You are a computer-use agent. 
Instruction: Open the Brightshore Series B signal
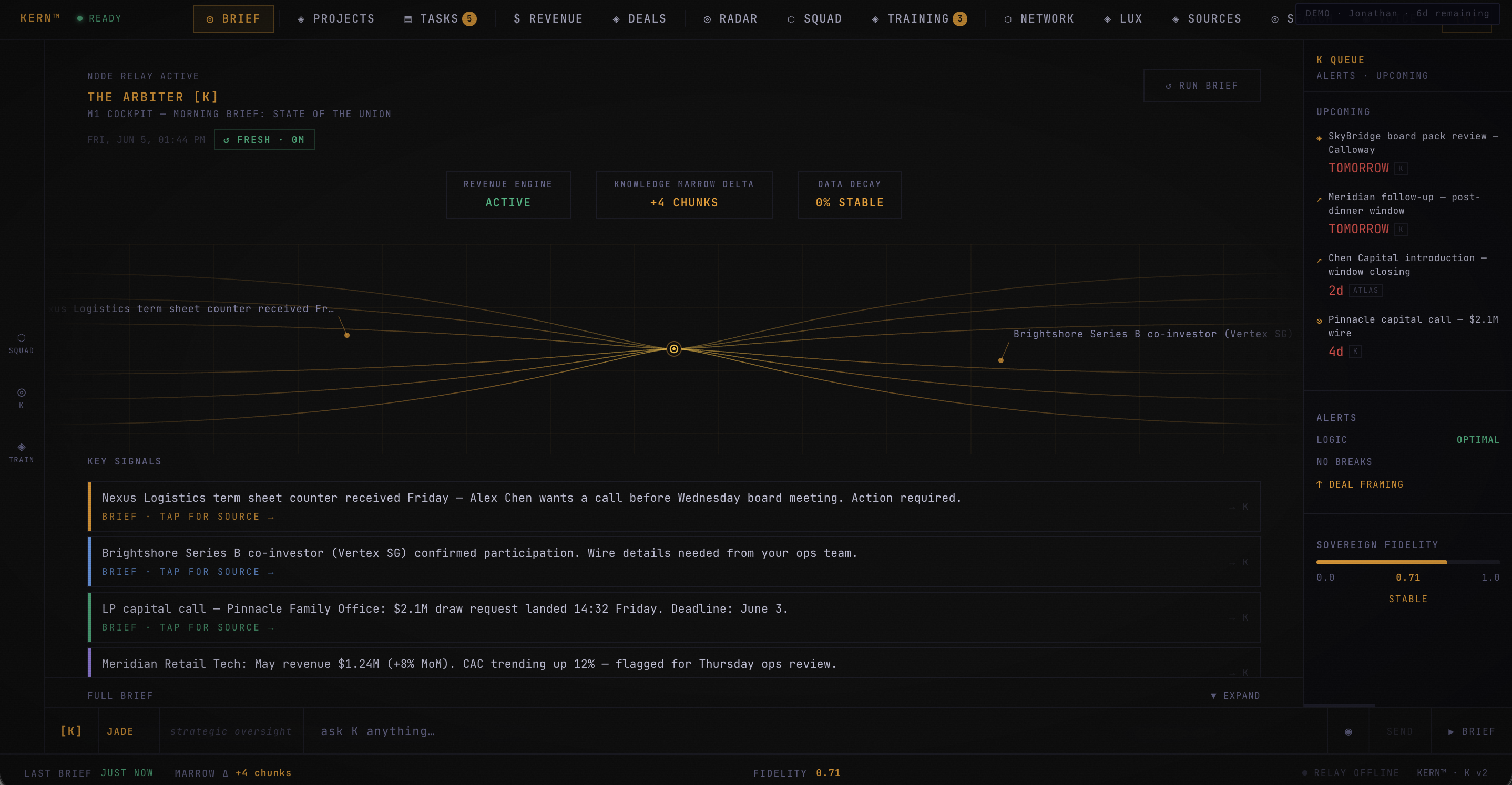pyautogui.click(x=674, y=562)
